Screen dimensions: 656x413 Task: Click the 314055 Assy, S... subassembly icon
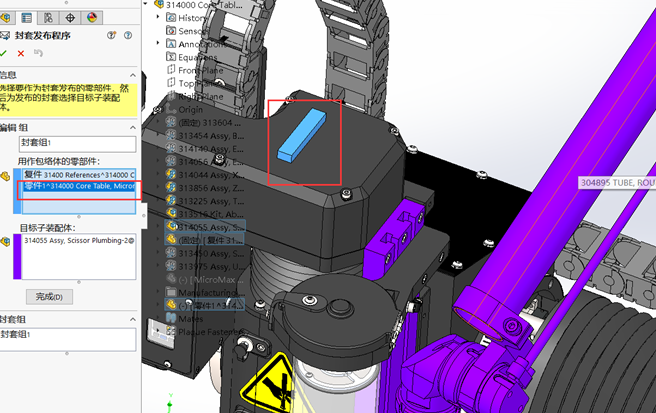pos(171,226)
